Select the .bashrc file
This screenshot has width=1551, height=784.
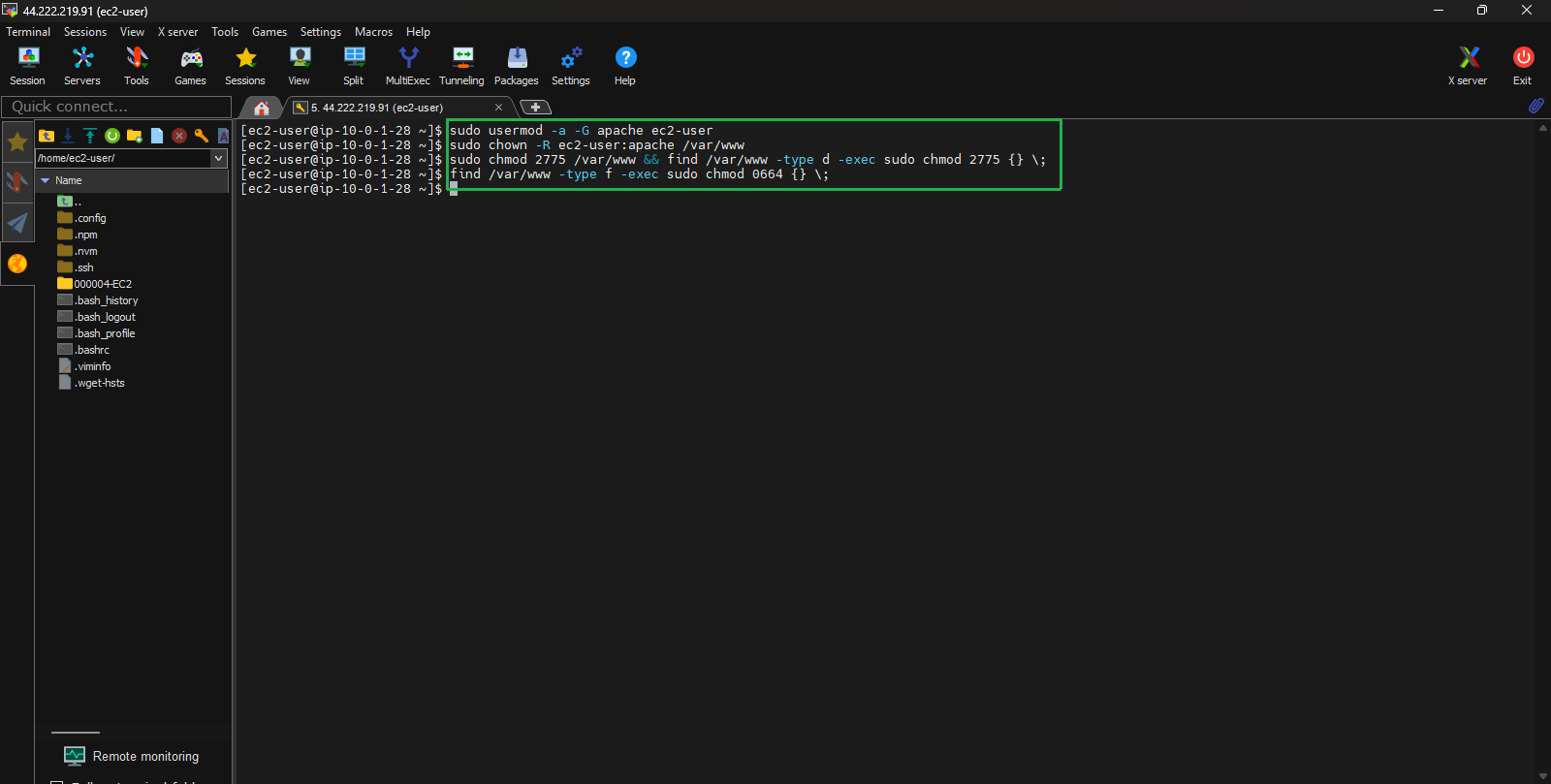pyautogui.click(x=83, y=350)
